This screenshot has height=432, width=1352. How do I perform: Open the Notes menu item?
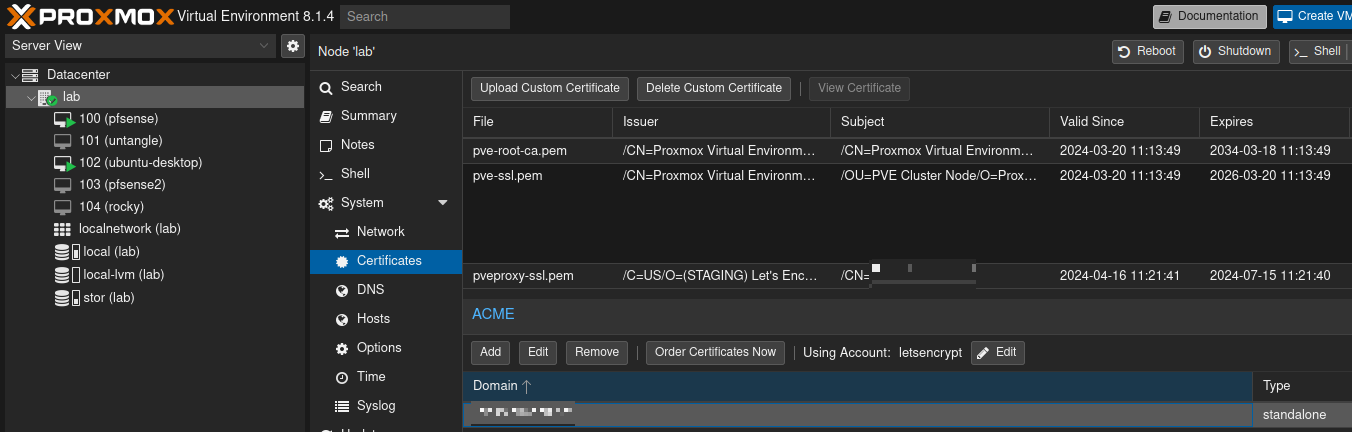[x=386, y=145]
